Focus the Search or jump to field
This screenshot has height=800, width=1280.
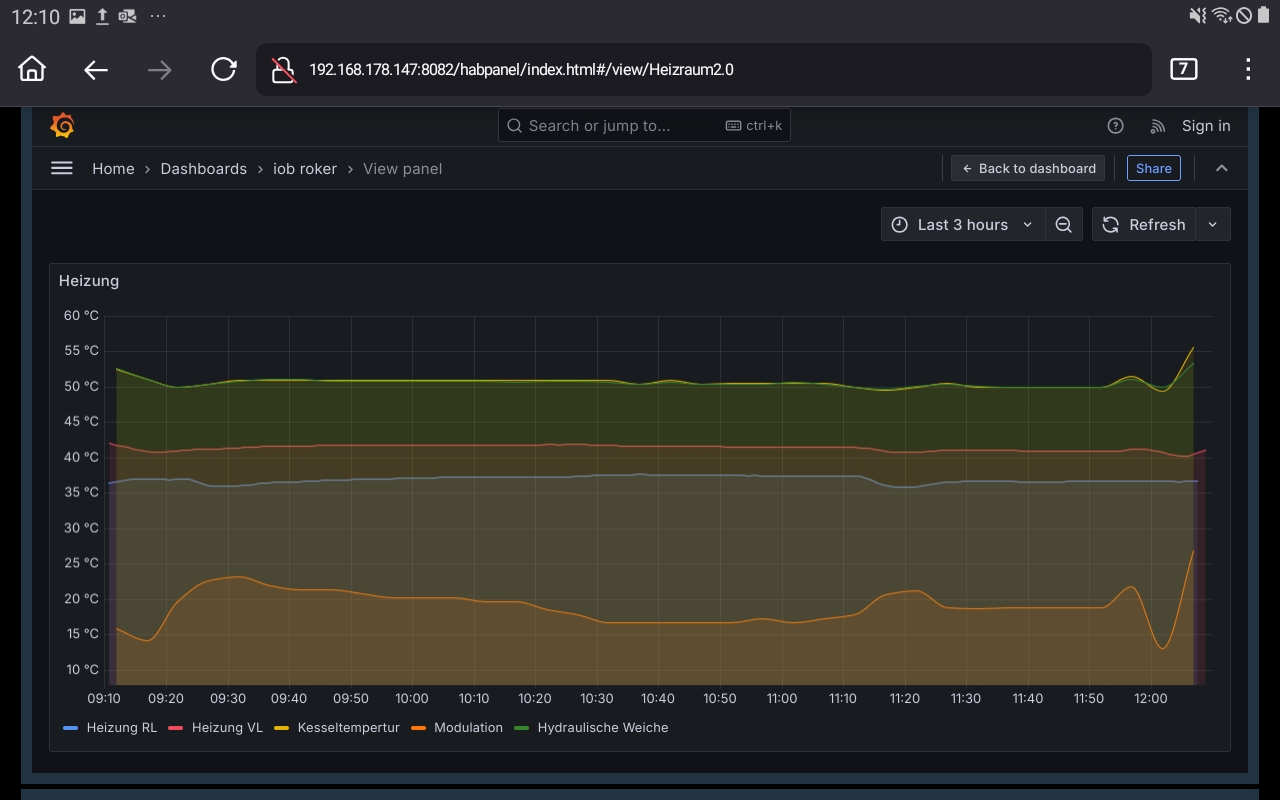644,125
